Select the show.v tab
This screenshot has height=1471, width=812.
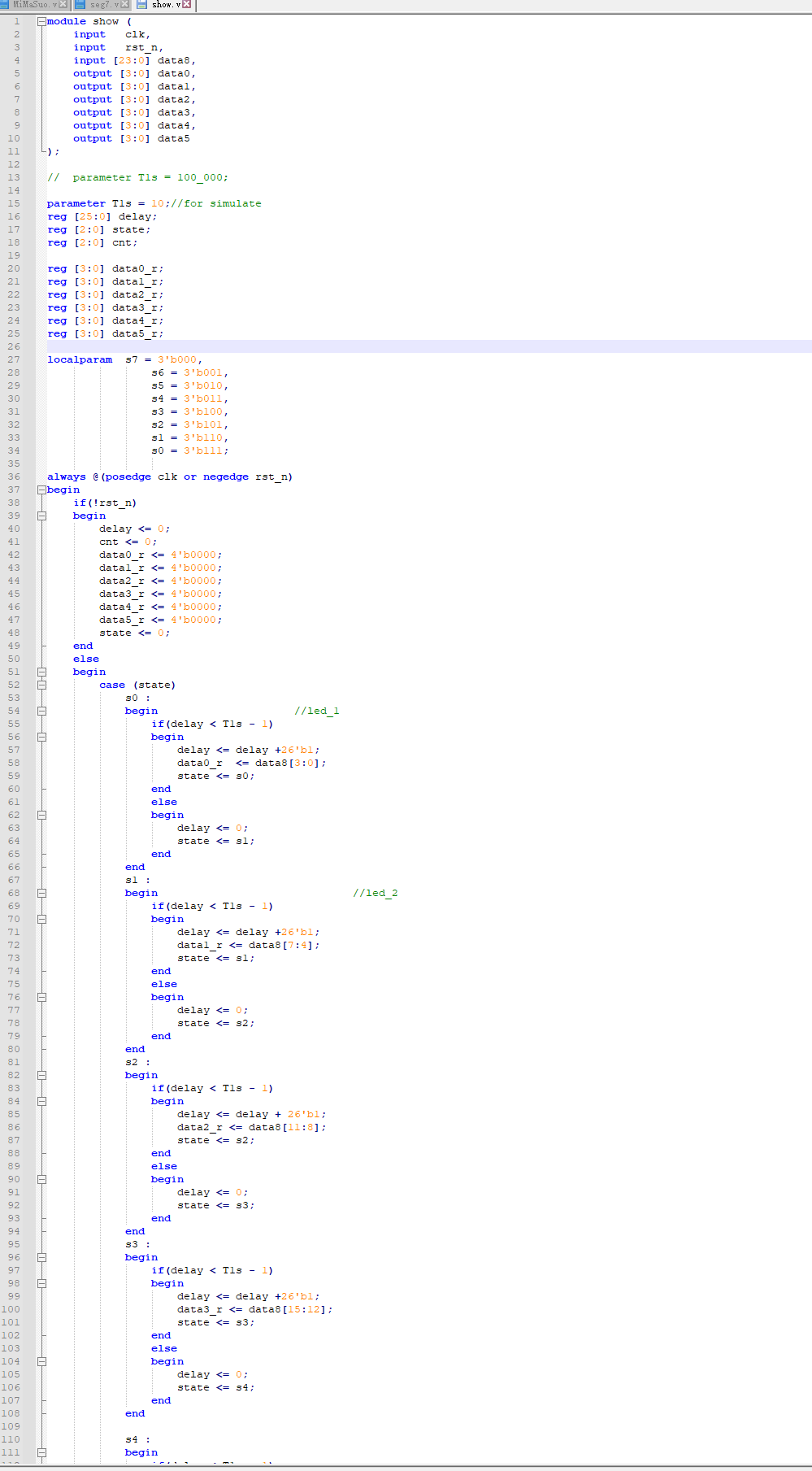165,5
